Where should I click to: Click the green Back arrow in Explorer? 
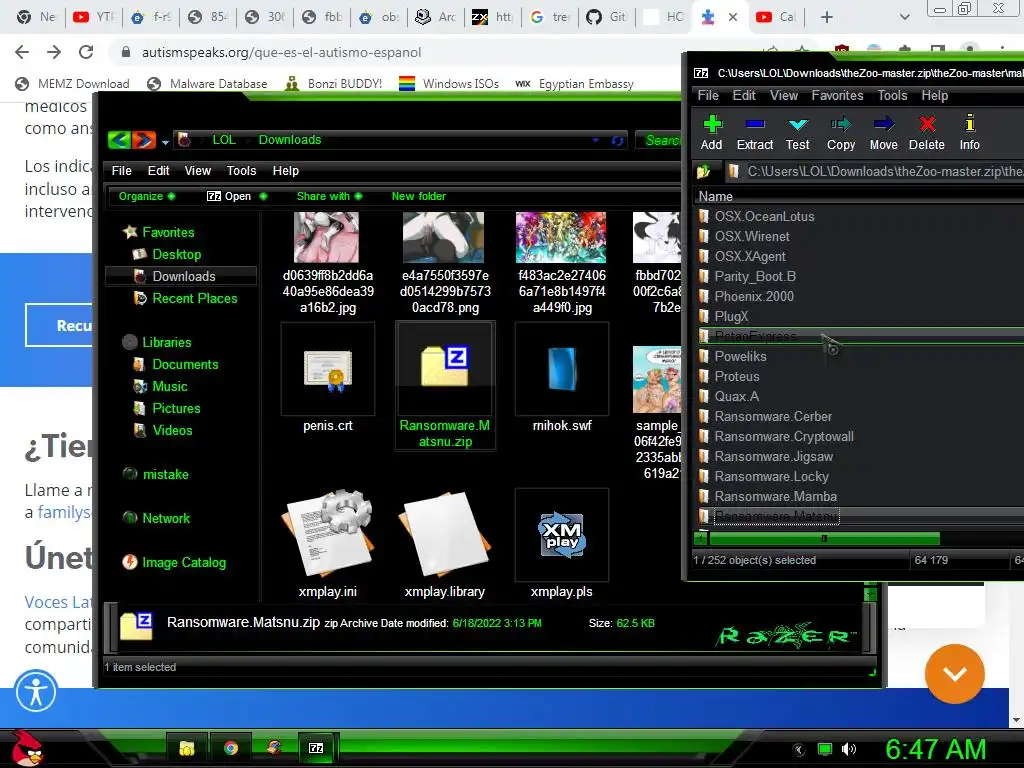tap(120, 140)
